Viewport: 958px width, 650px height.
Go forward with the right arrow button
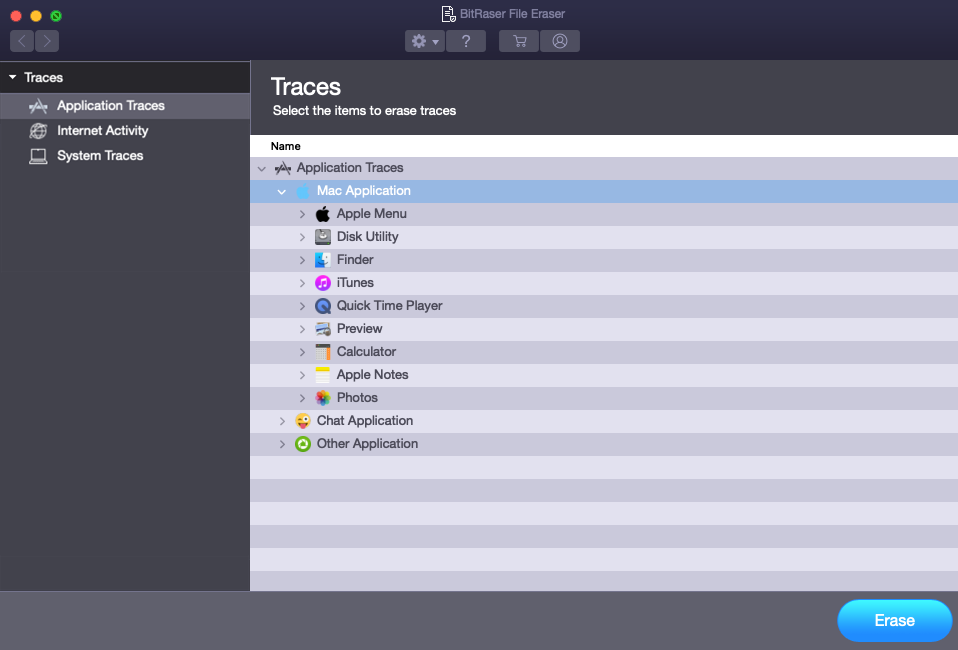point(47,41)
